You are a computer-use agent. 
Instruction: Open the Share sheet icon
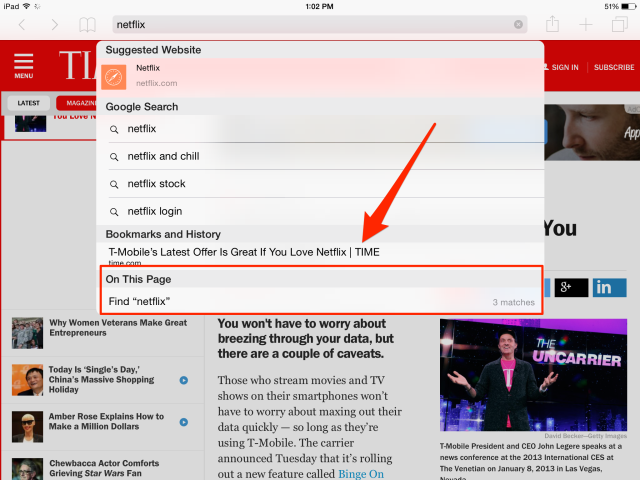pyautogui.click(x=552, y=24)
